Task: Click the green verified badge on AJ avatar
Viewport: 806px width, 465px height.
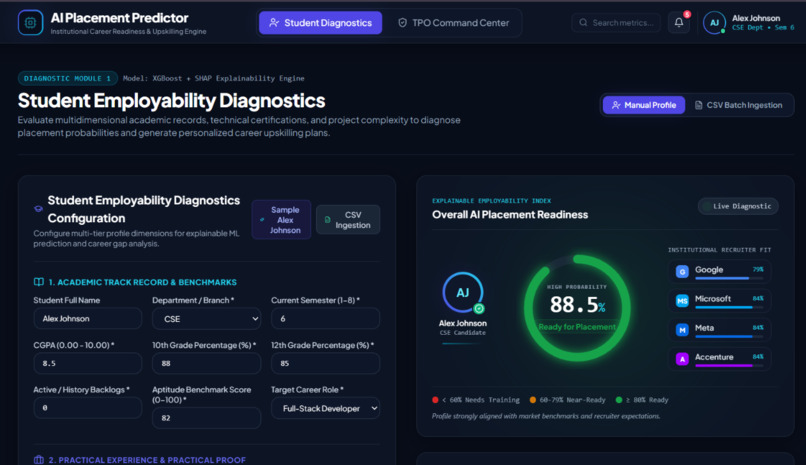Action: pyautogui.click(x=479, y=309)
